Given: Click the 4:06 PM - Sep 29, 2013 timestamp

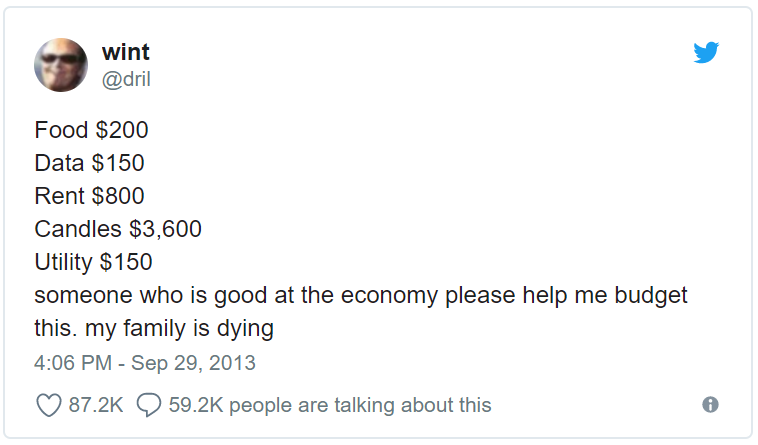Looking at the screenshot, I should point(145,363).
